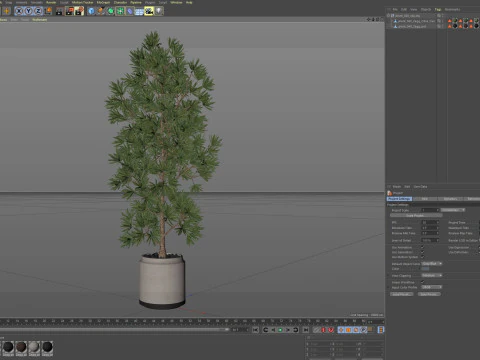Open the purple deformer objects icon
Viewport: 480px width, 360px height.
point(130,11)
